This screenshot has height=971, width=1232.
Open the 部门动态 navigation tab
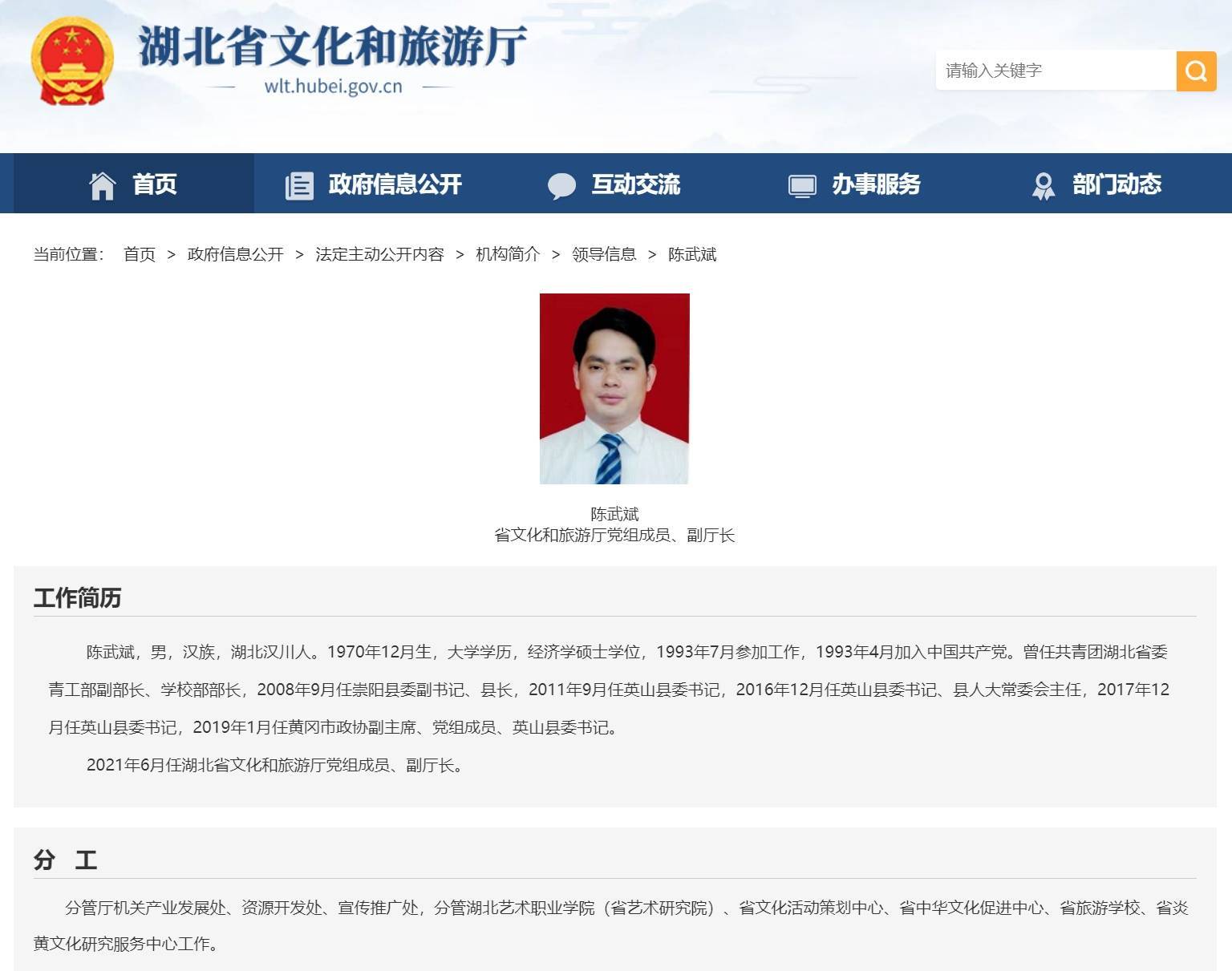pyautogui.click(x=1096, y=184)
